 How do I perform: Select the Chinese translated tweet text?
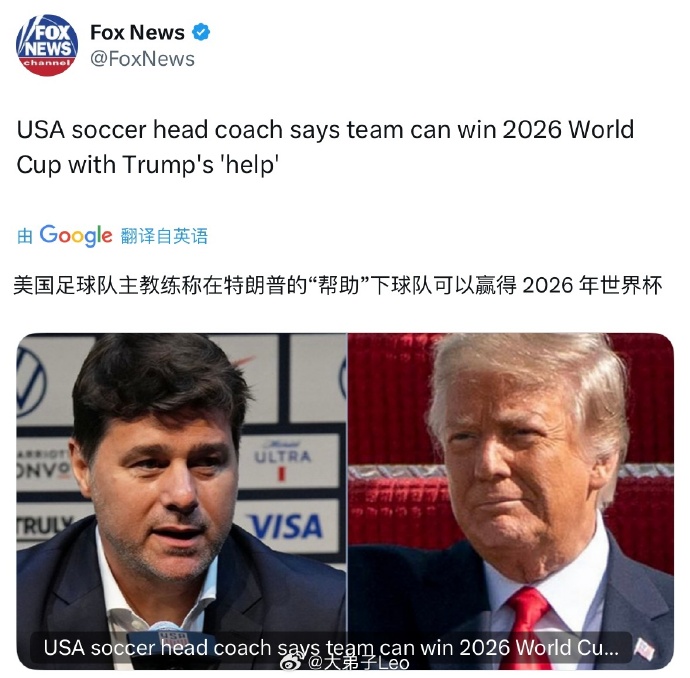tap(338, 285)
